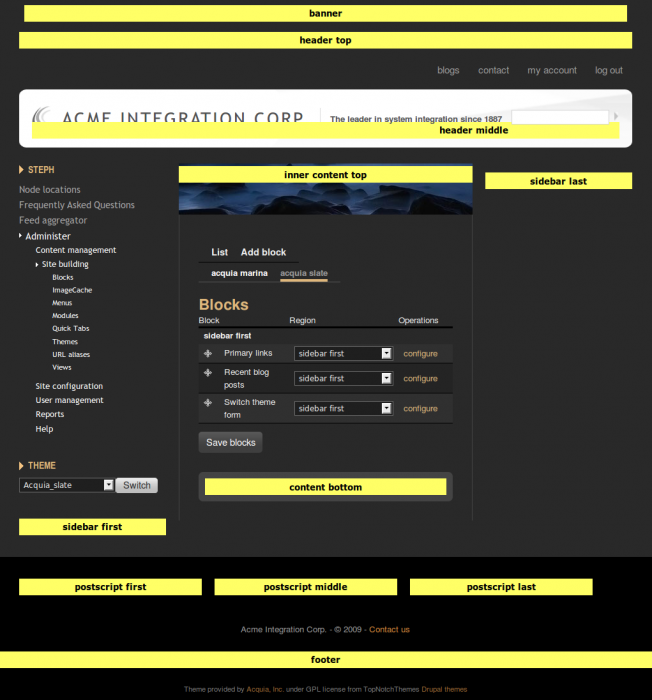652x700 pixels.
Task: Click the Operations column header
Action: [x=418, y=321]
